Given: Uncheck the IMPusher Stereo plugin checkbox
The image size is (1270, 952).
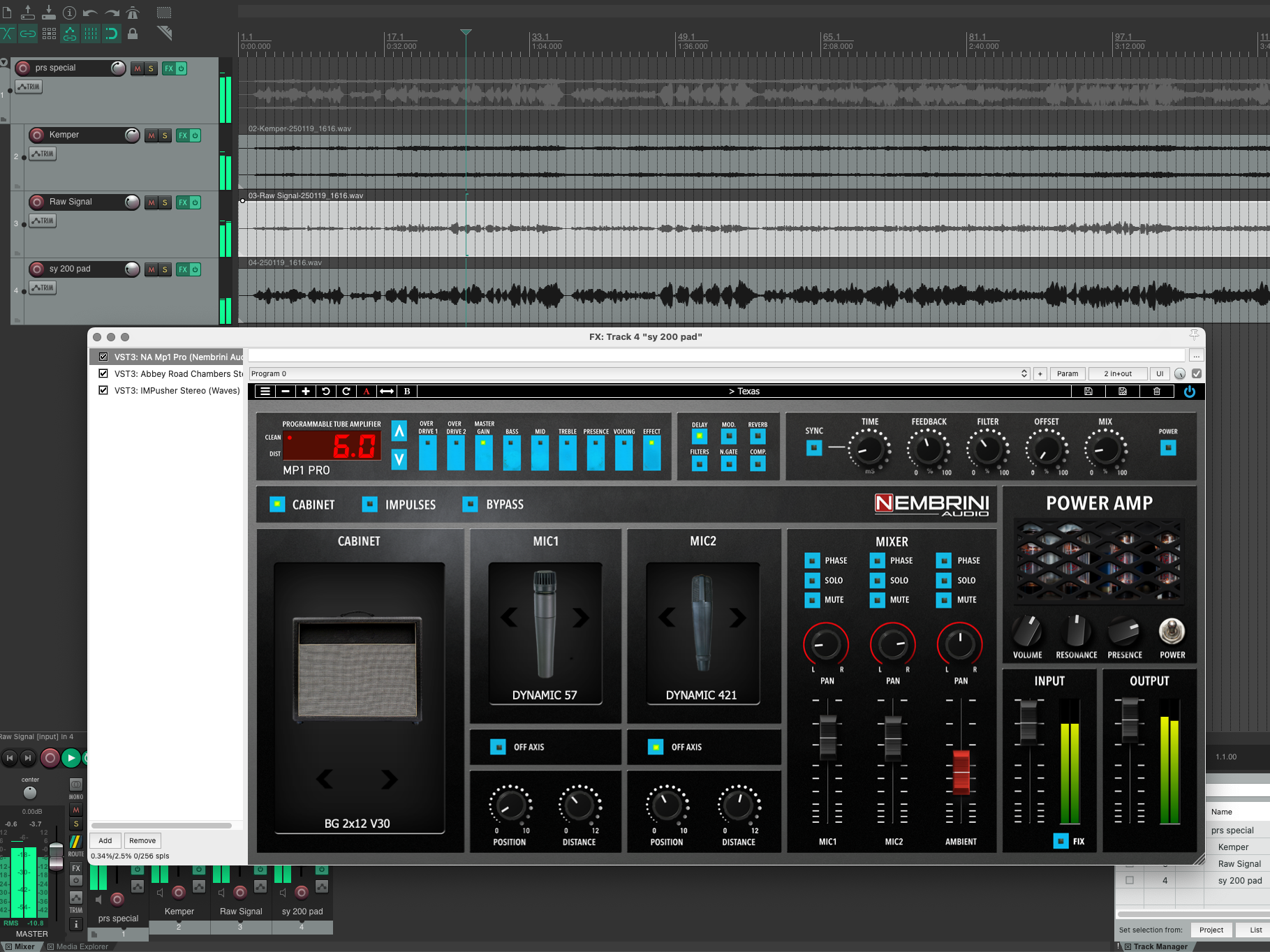Looking at the screenshot, I should coord(103,390).
